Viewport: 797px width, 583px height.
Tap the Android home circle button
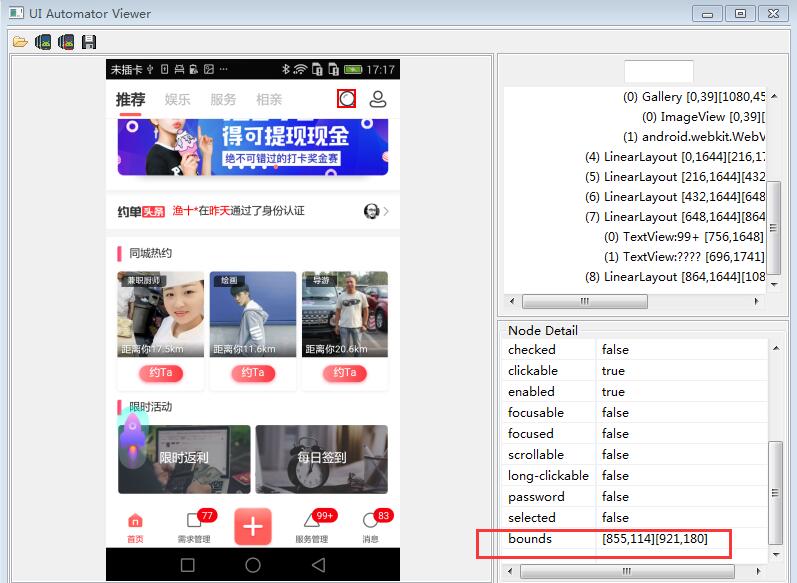point(253,565)
